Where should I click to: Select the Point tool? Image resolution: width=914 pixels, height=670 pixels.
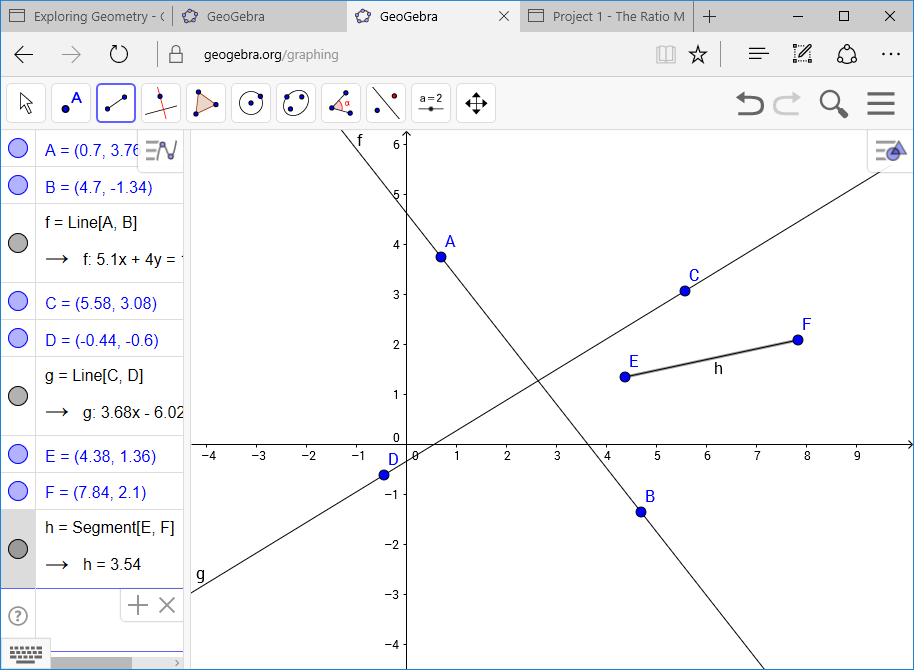[70, 102]
